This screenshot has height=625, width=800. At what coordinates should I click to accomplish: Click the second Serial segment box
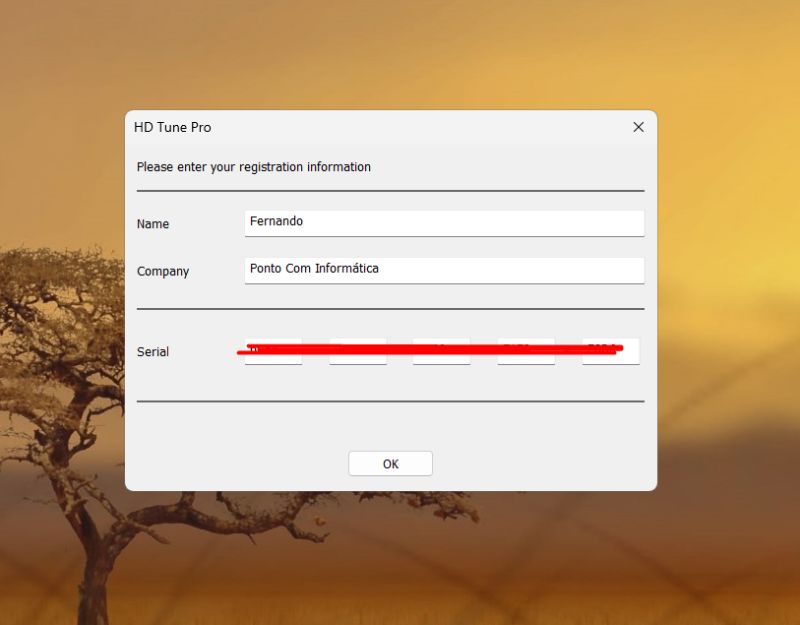[358, 351]
